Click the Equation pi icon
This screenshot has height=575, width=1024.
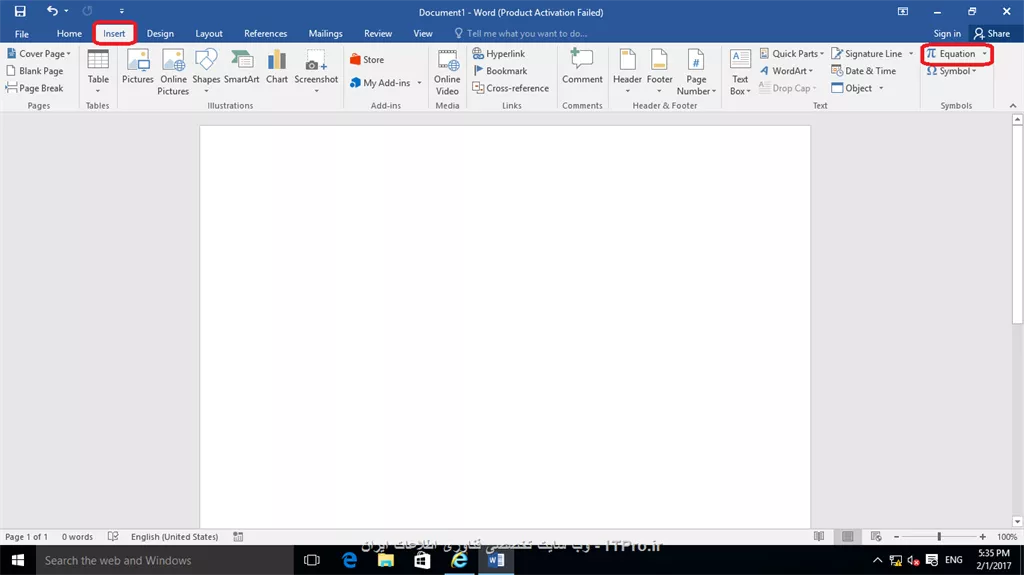coord(931,54)
